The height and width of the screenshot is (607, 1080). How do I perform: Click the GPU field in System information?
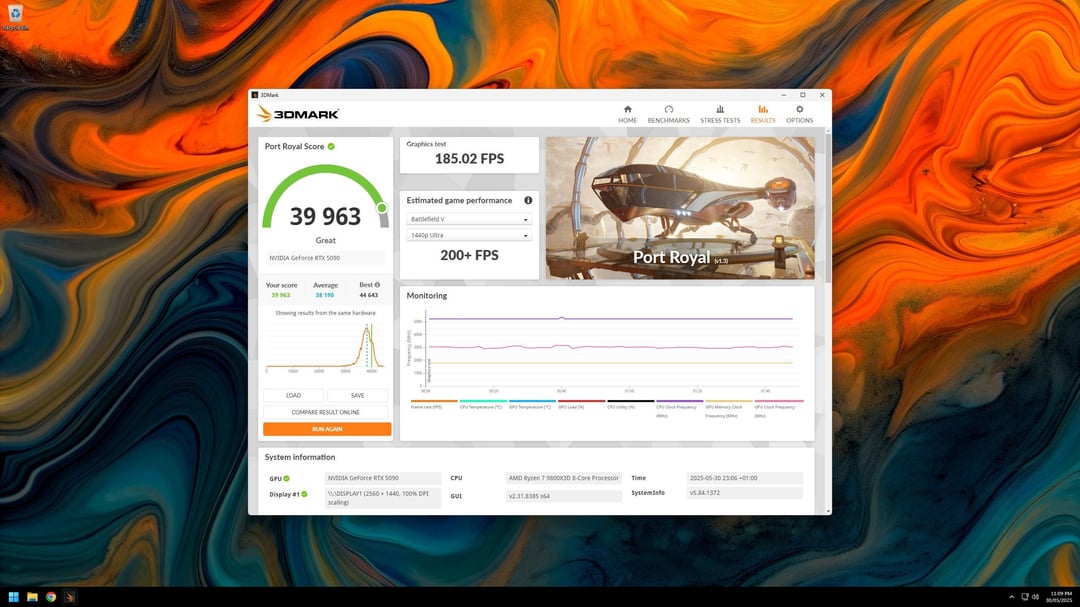382,478
